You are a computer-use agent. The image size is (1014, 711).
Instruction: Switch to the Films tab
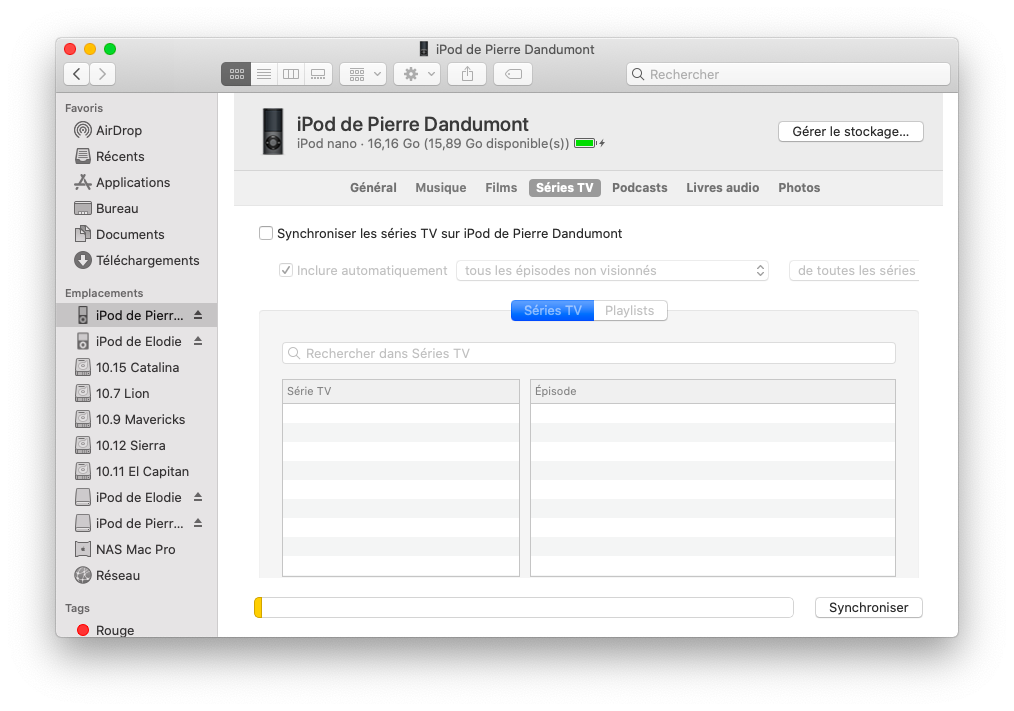[501, 188]
